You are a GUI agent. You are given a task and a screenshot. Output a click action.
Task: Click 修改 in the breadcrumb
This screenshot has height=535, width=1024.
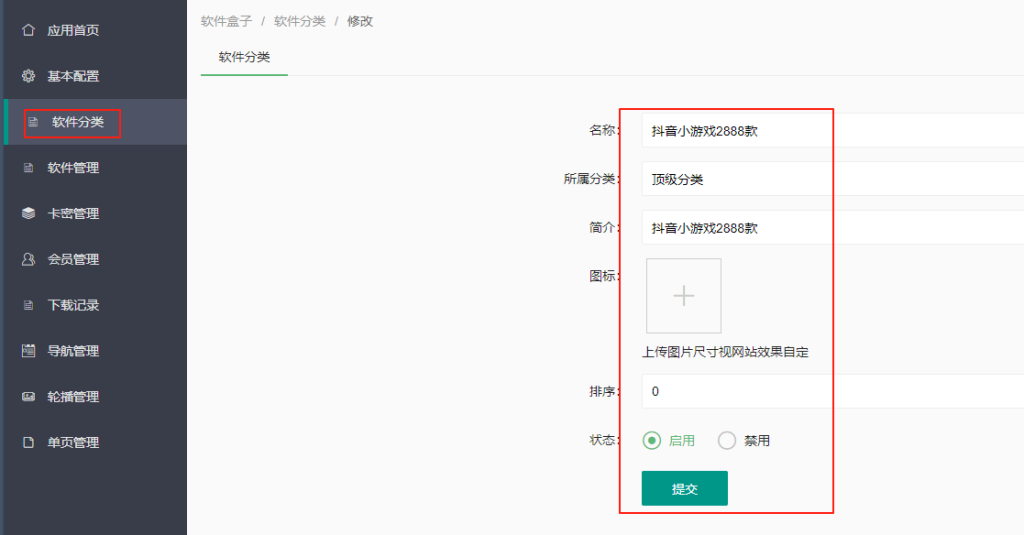360,22
